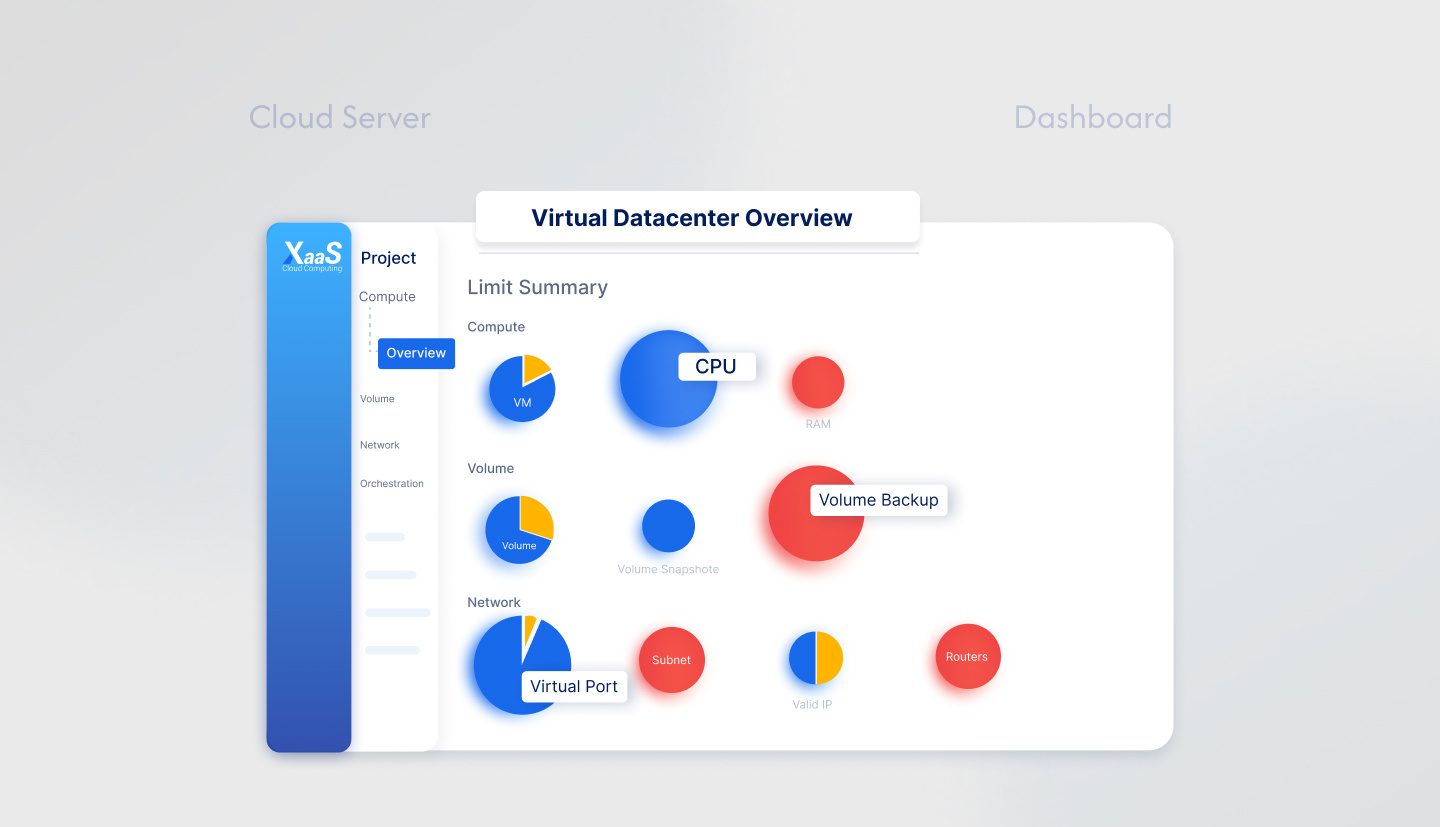Select the Virtual Port pie chart
The width and height of the screenshot is (1440, 827).
pyautogui.click(x=521, y=663)
